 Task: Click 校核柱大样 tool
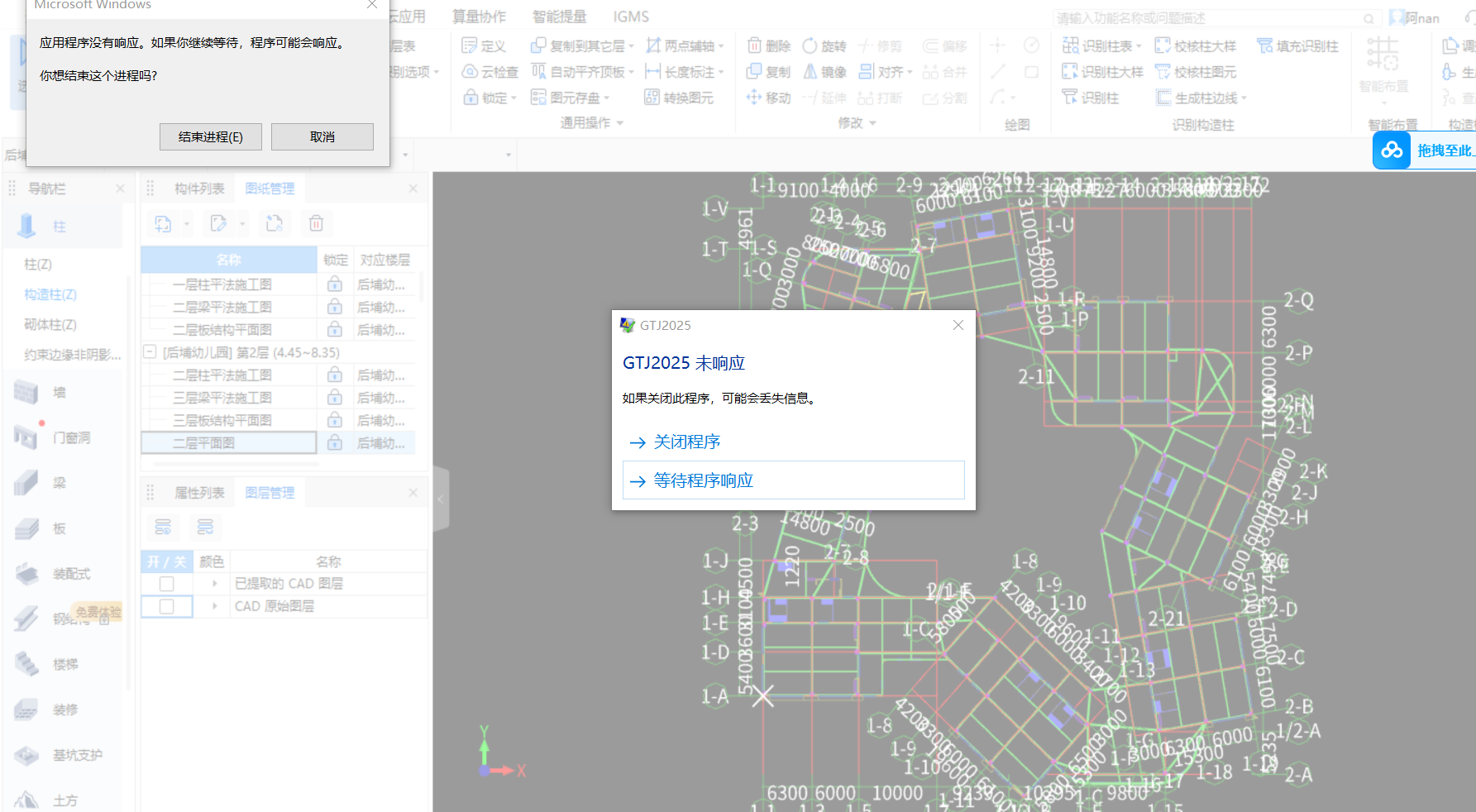(1196, 45)
